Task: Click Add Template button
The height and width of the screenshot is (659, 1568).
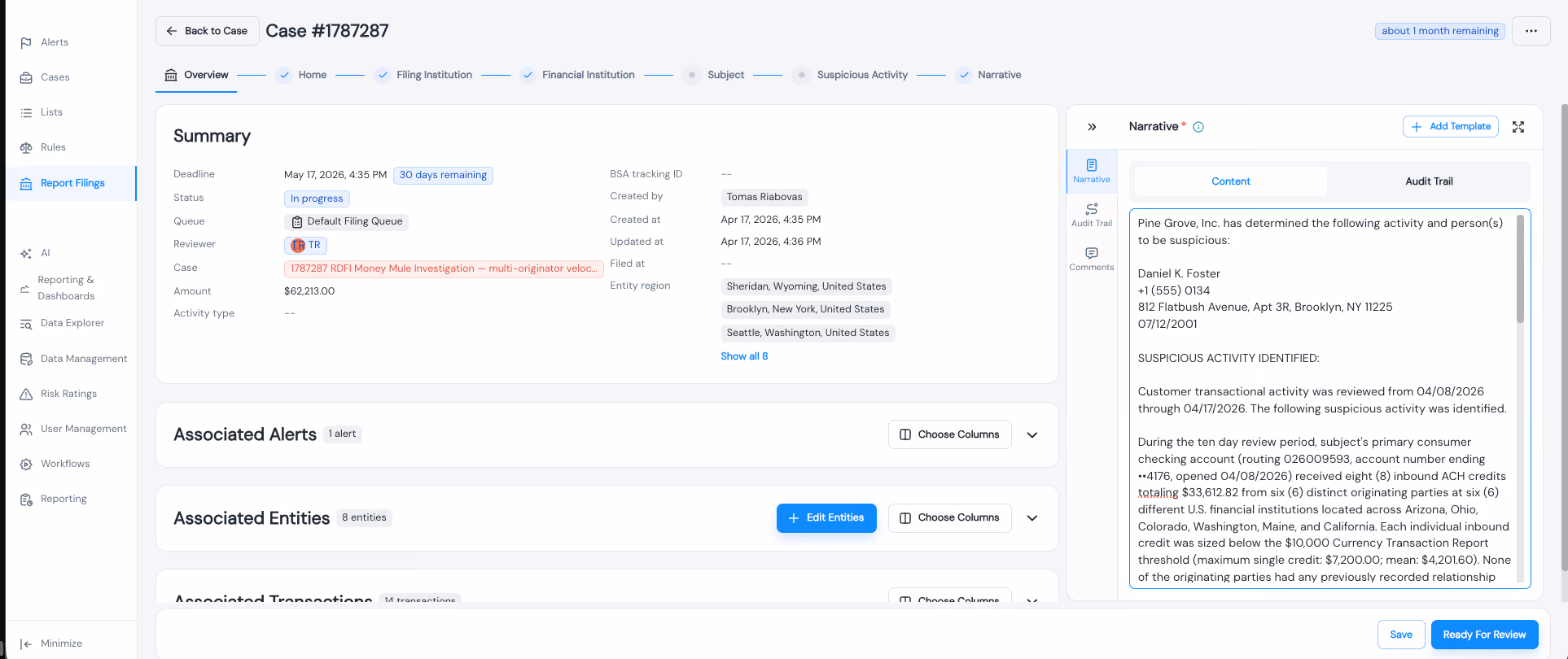Action: click(1451, 127)
